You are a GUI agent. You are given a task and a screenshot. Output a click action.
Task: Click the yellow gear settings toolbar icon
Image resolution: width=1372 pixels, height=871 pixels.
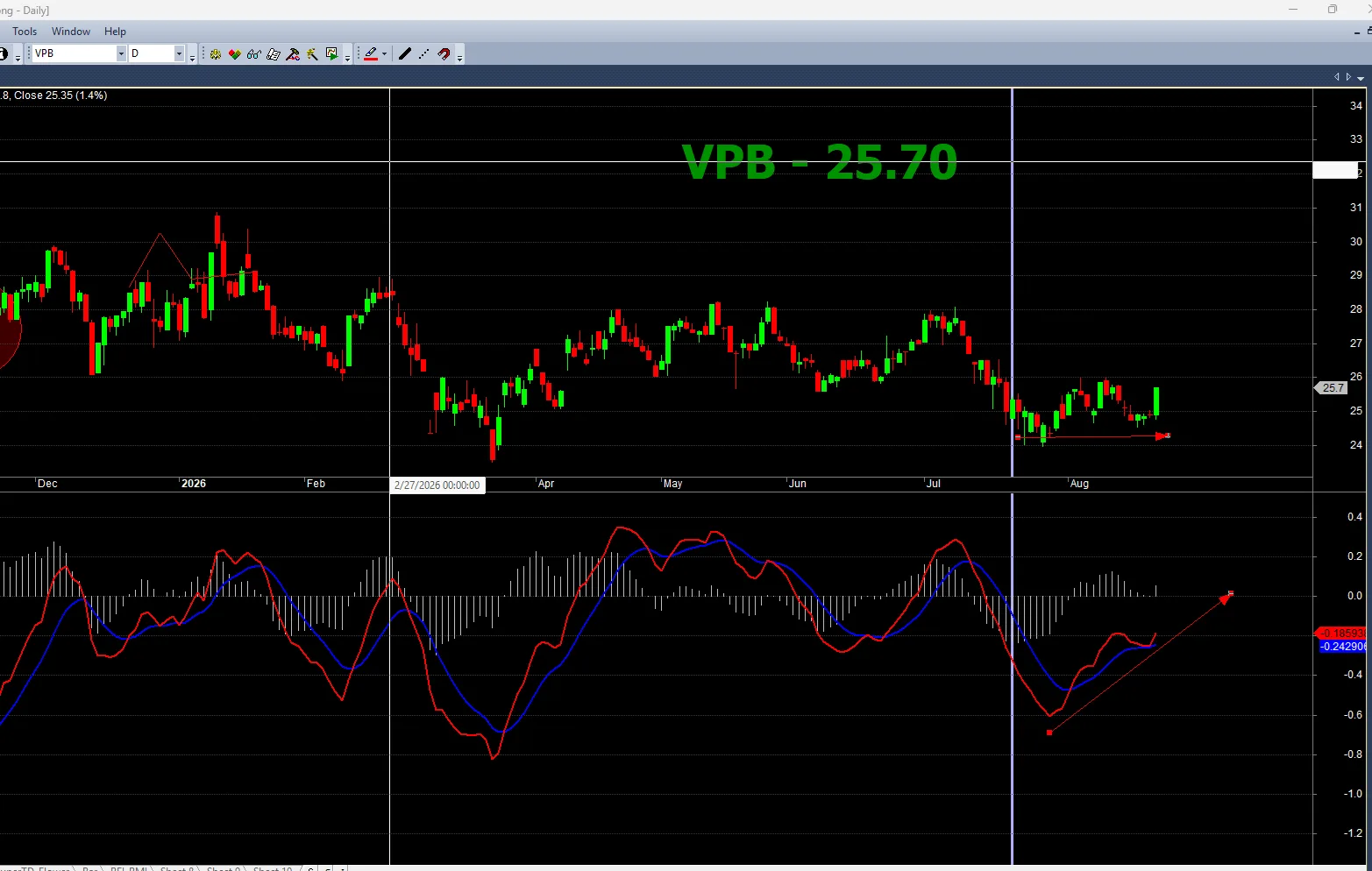click(x=216, y=54)
